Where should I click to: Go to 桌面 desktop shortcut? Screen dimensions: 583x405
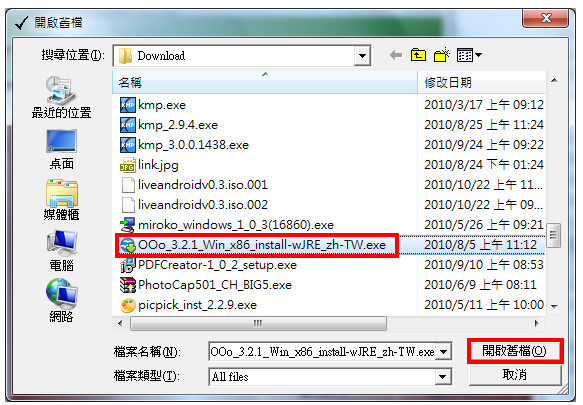click(61, 150)
